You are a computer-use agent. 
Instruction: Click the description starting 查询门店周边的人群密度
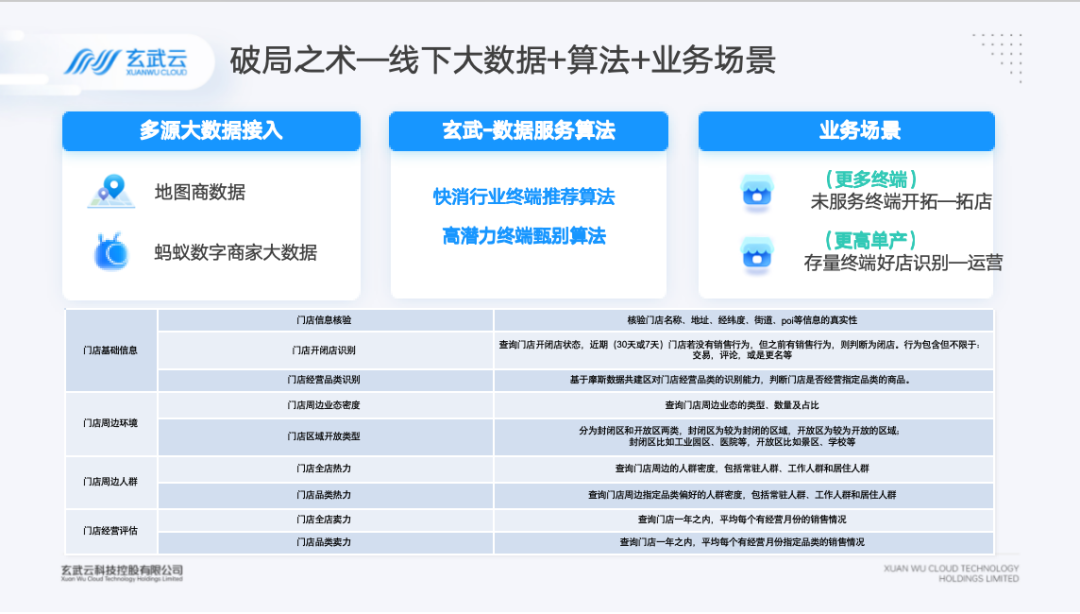click(x=742, y=469)
